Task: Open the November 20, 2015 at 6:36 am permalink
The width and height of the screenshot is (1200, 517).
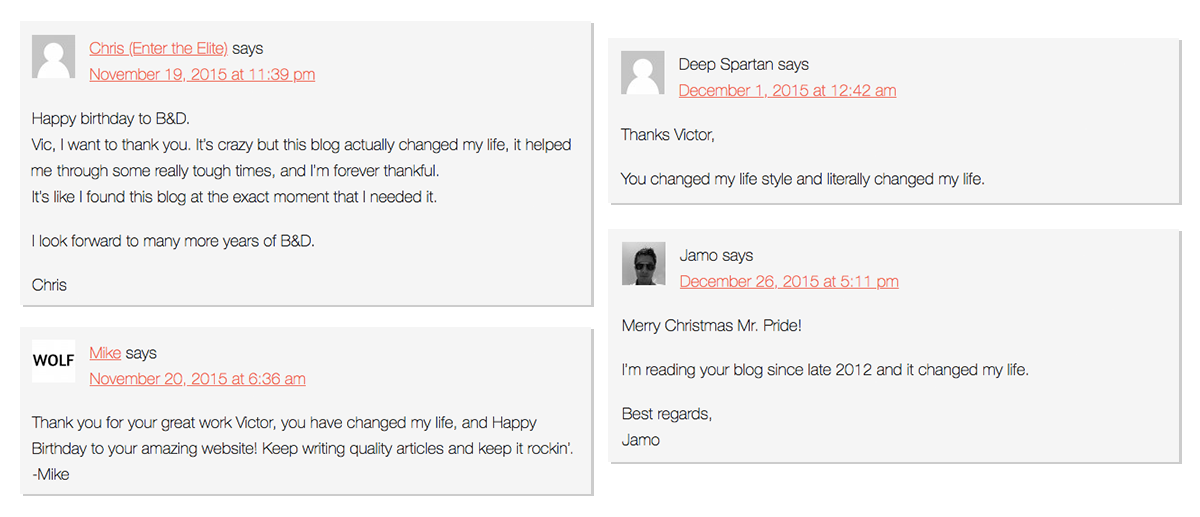Action: [x=197, y=379]
